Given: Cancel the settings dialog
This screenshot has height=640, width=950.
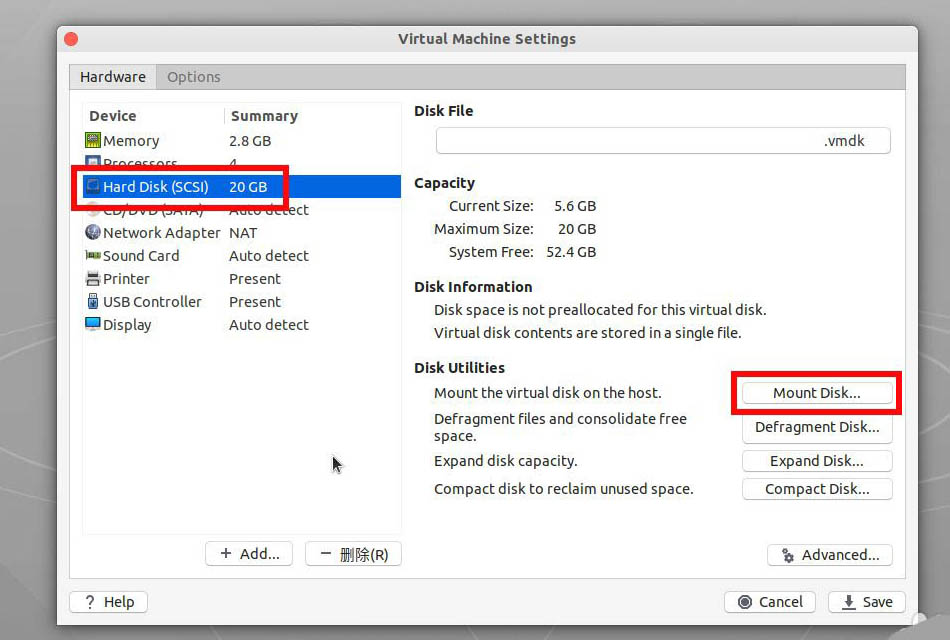Looking at the screenshot, I should pos(769,602).
